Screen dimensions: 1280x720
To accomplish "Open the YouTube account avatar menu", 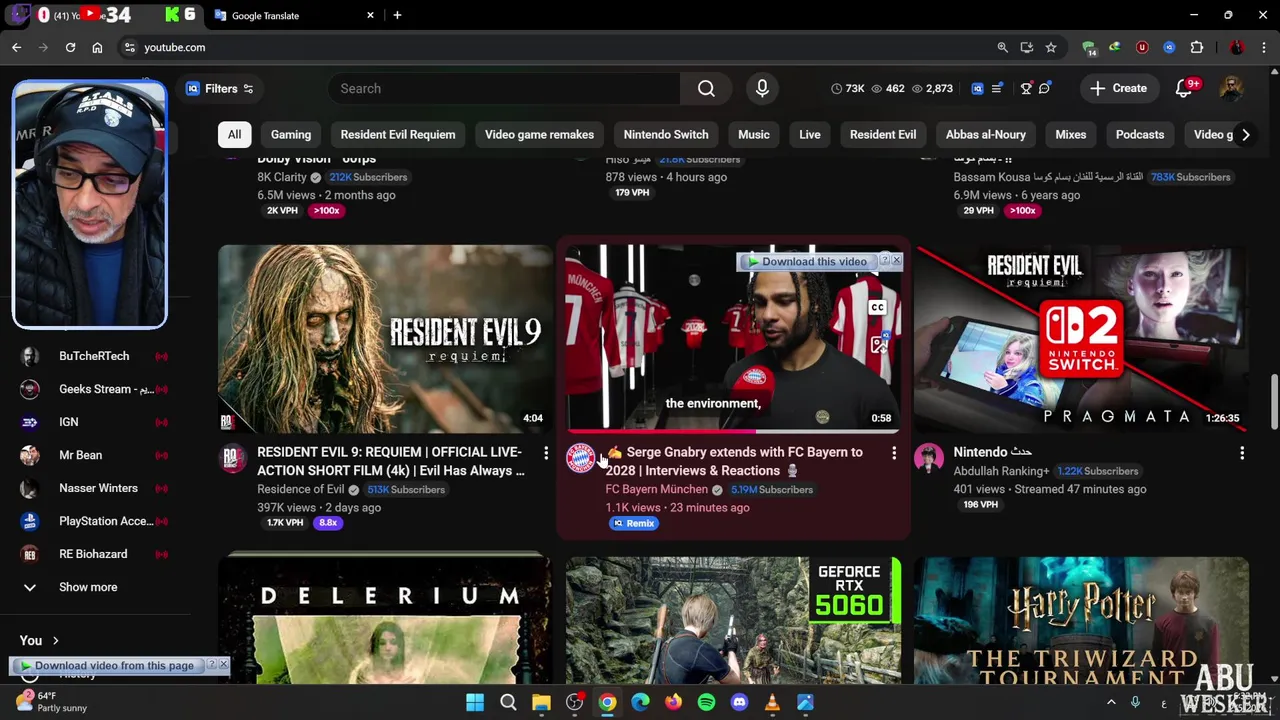I will 1232,88.
